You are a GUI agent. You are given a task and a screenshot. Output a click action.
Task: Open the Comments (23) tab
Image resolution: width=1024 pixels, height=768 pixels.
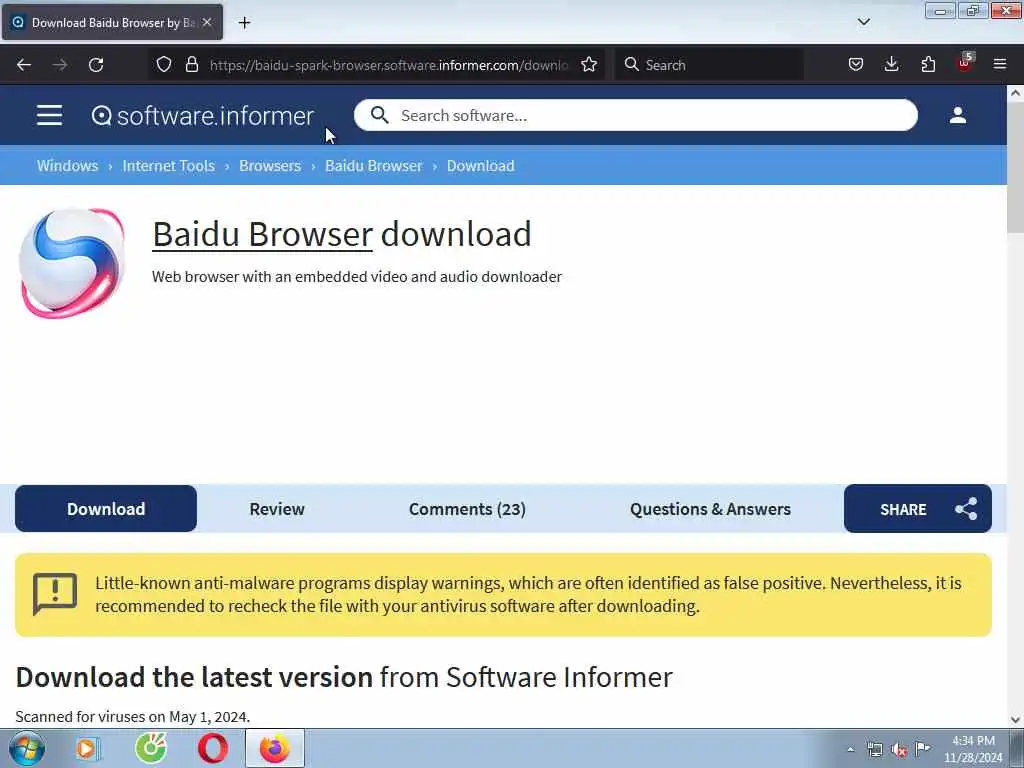tap(467, 509)
